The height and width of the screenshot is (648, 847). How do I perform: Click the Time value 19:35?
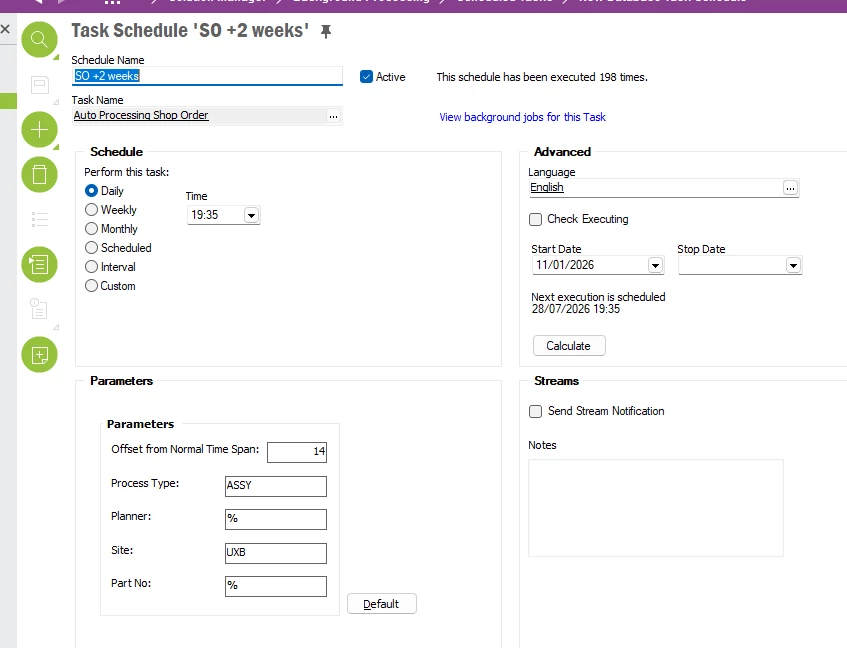[205, 215]
